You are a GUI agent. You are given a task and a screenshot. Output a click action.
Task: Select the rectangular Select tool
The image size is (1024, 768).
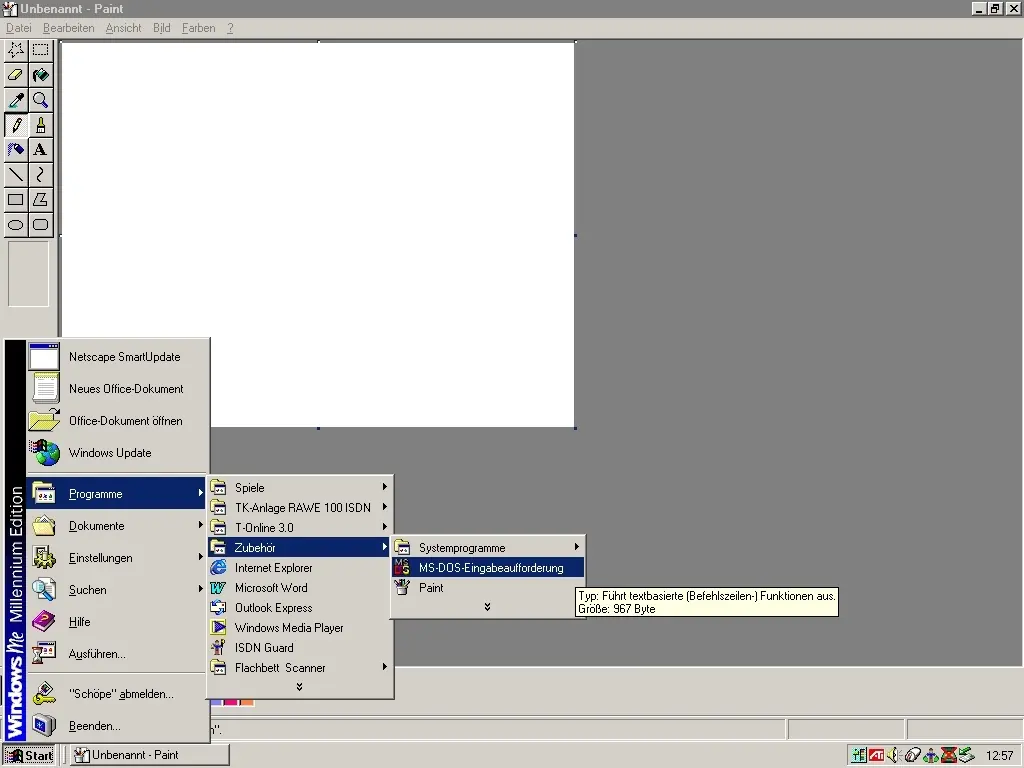pyautogui.click(x=40, y=50)
